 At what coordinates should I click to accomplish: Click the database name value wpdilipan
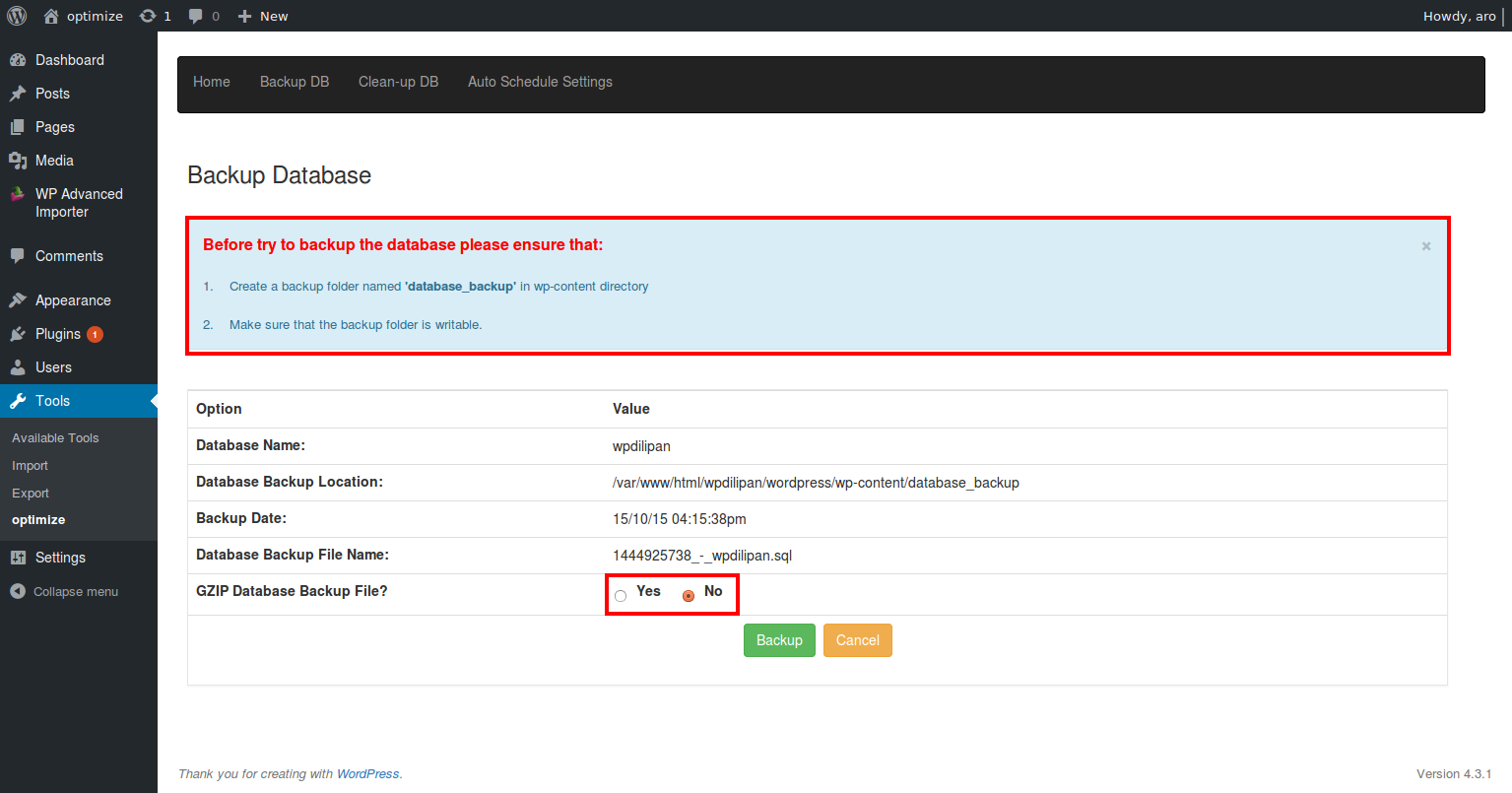[x=641, y=446]
